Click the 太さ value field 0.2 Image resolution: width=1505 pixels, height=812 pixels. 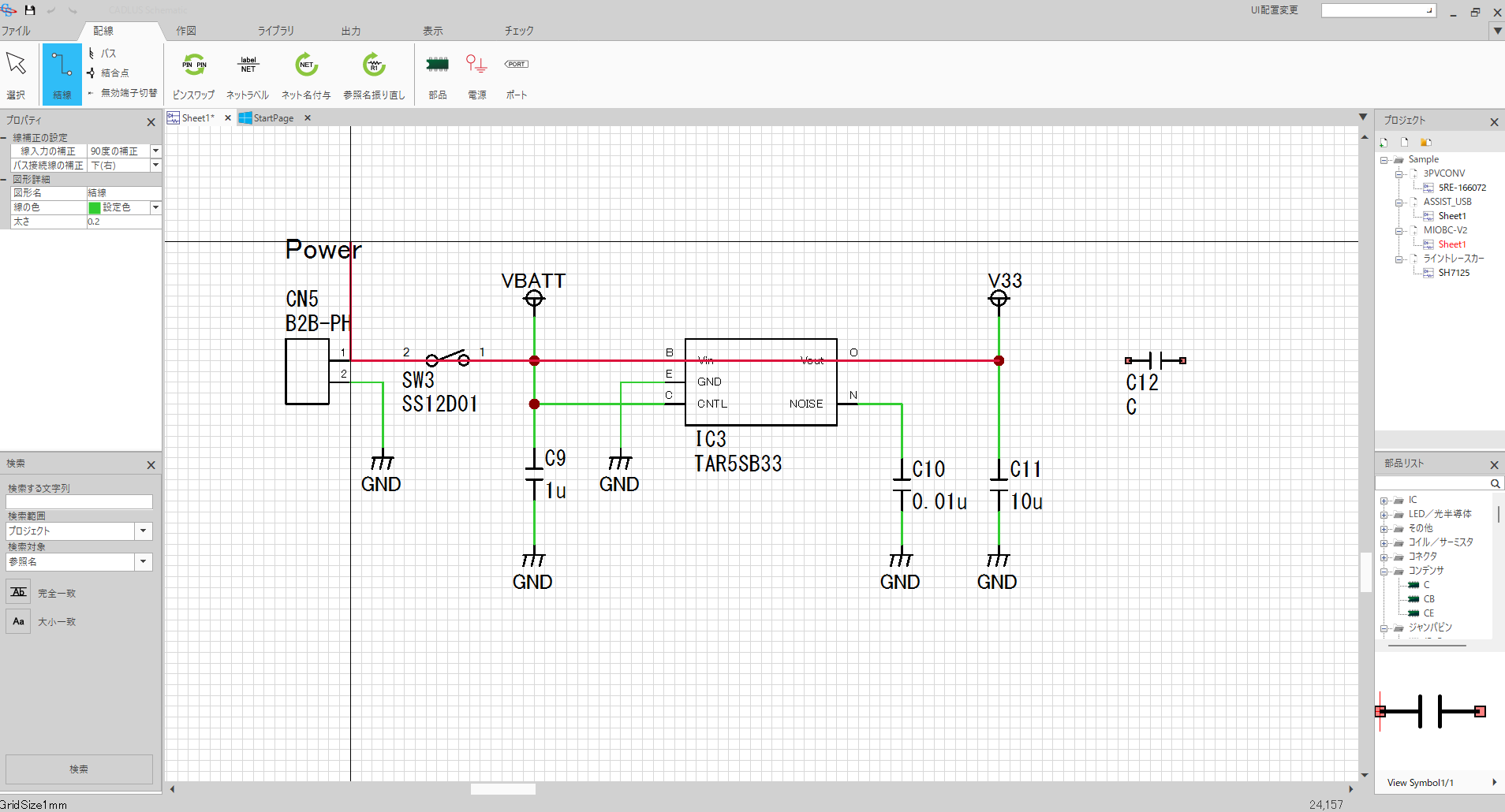(x=124, y=222)
